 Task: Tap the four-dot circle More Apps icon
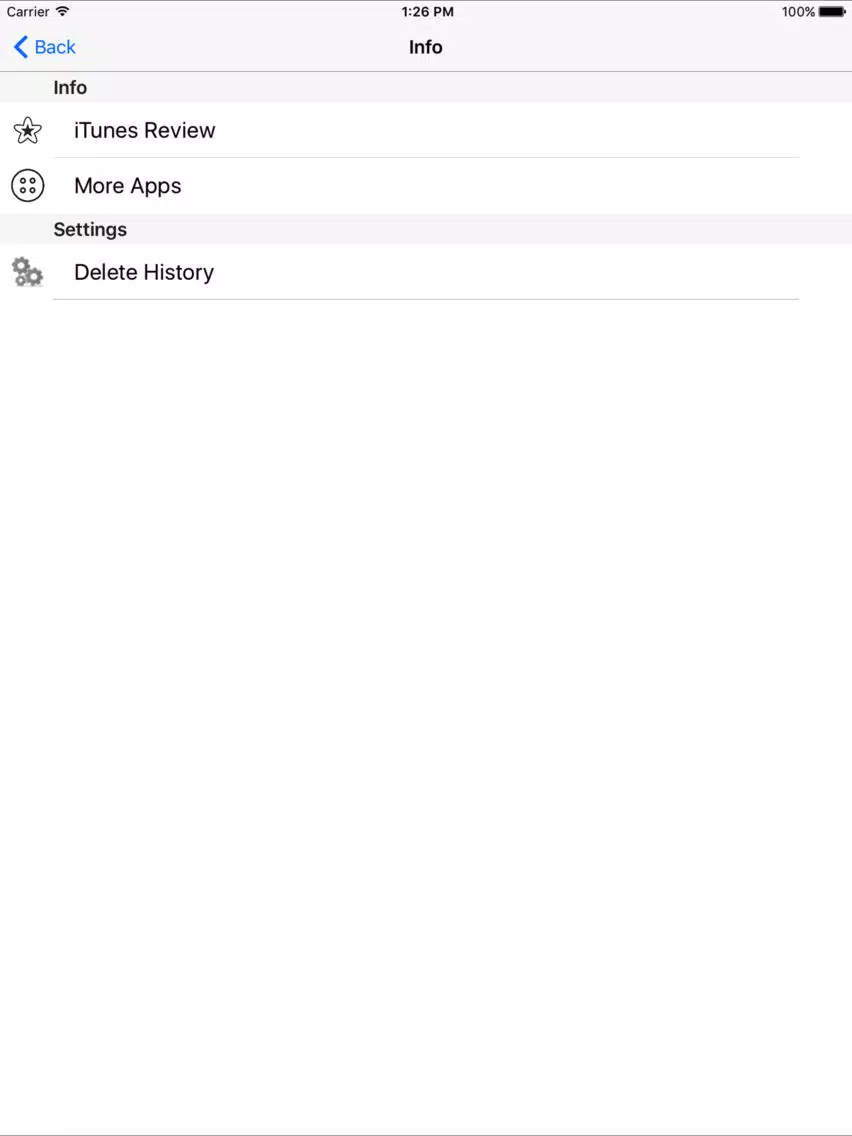click(x=28, y=186)
